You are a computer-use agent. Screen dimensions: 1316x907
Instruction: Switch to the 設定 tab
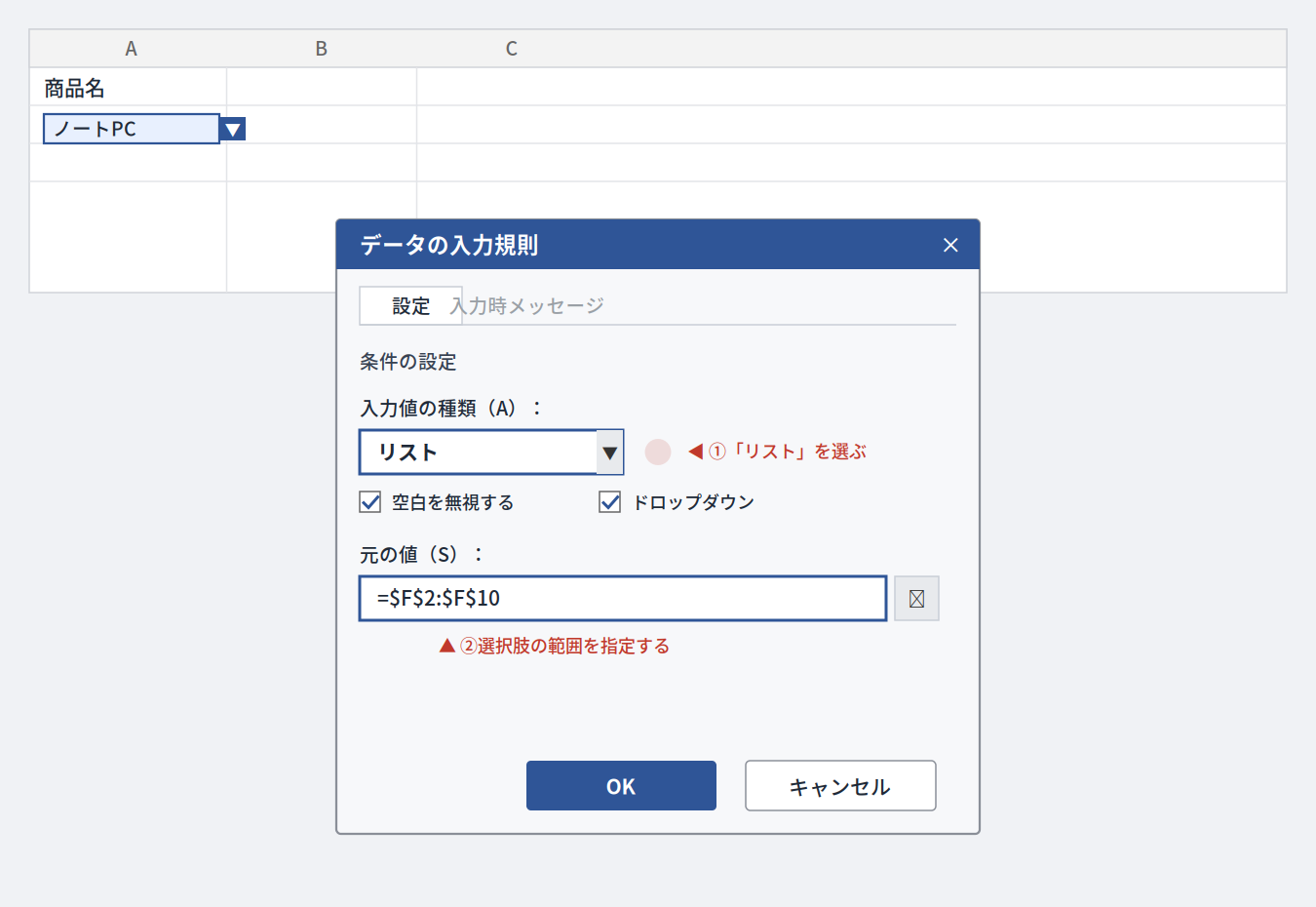pyautogui.click(x=410, y=306)
